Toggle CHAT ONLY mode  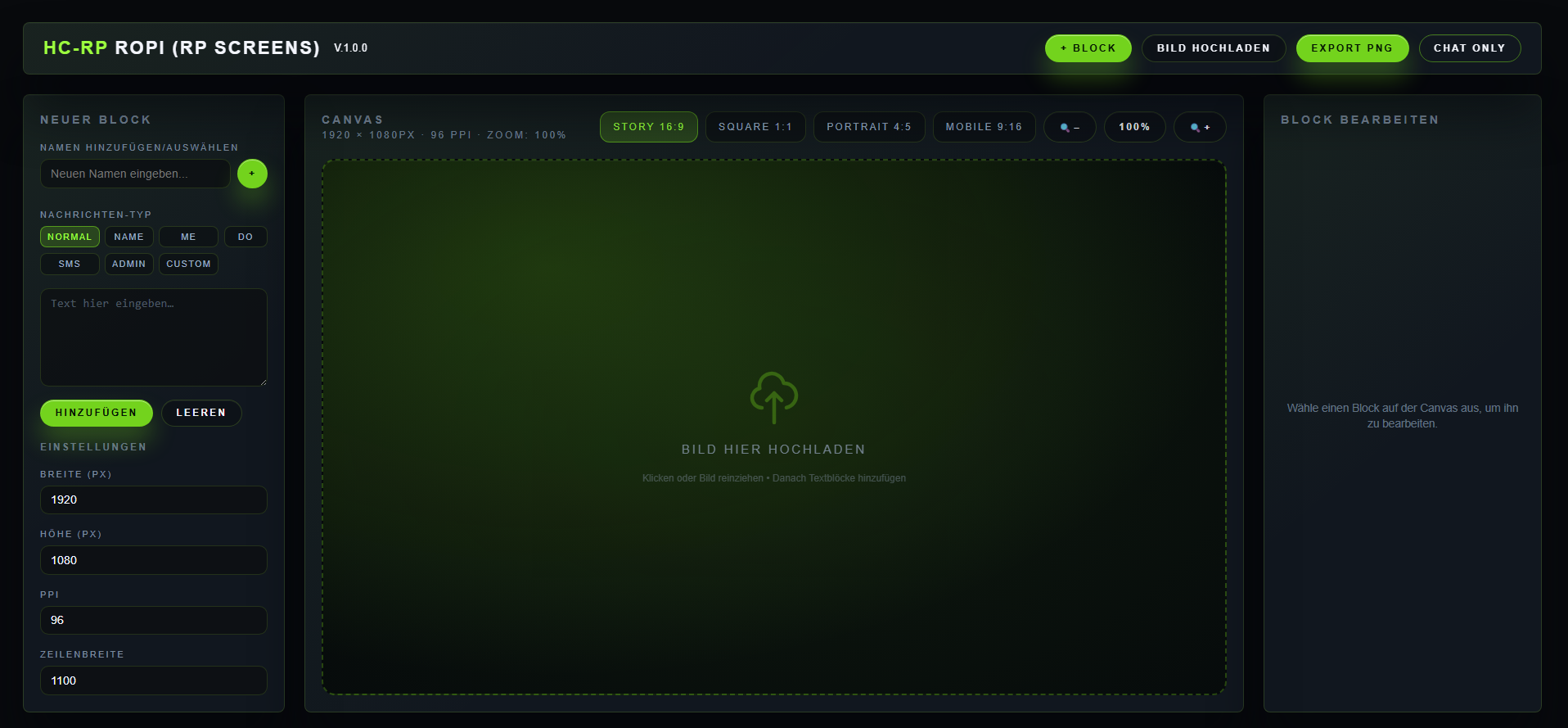coord(1469,48)
